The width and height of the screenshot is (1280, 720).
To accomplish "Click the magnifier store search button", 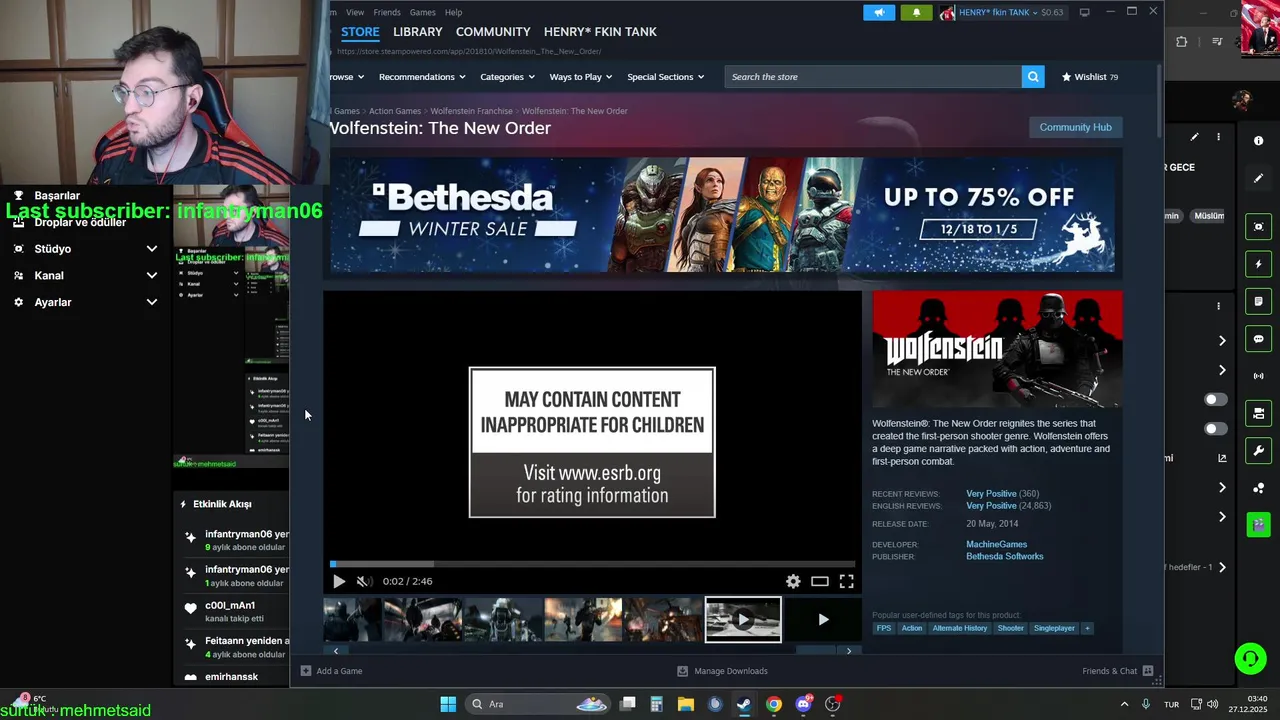I will pos(1033,77).
